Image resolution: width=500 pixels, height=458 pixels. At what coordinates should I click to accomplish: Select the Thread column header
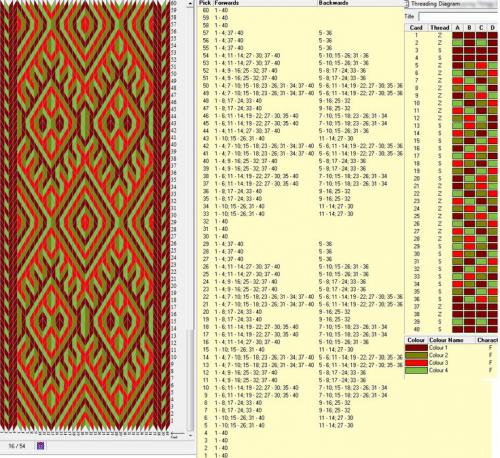tap(439, 28)
